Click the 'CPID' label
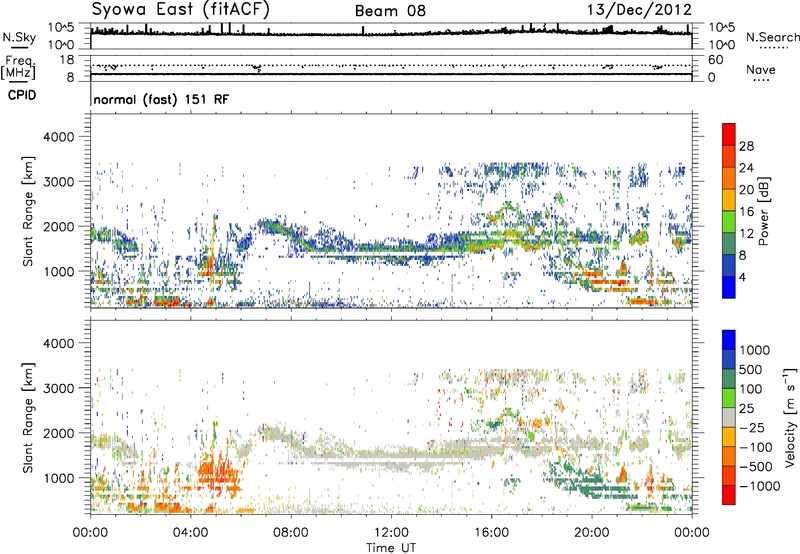Image resolution: width=800 pixels, height=554 pixels. (x=22, y=95)
